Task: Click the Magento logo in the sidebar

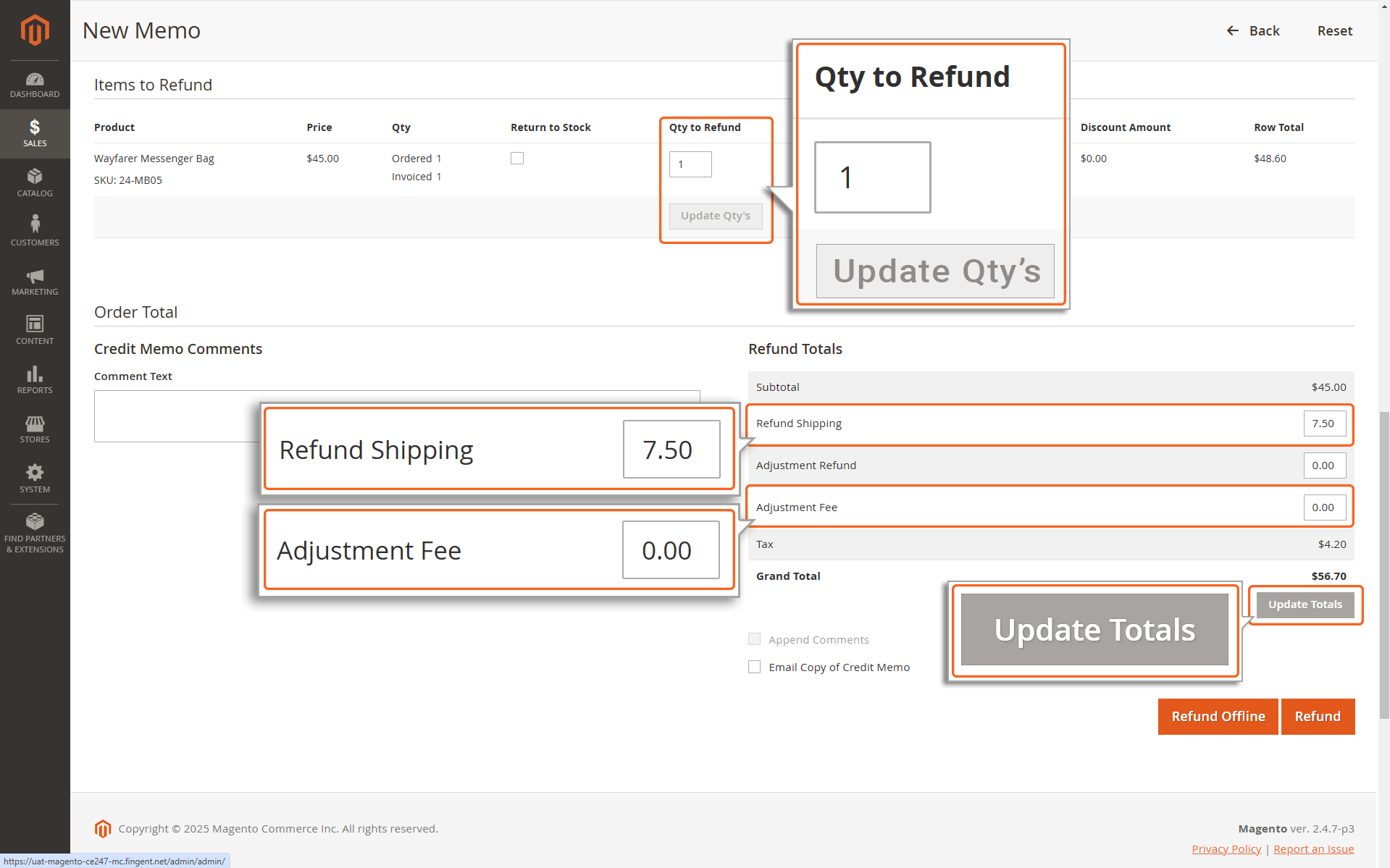Action: coord(35,30)
